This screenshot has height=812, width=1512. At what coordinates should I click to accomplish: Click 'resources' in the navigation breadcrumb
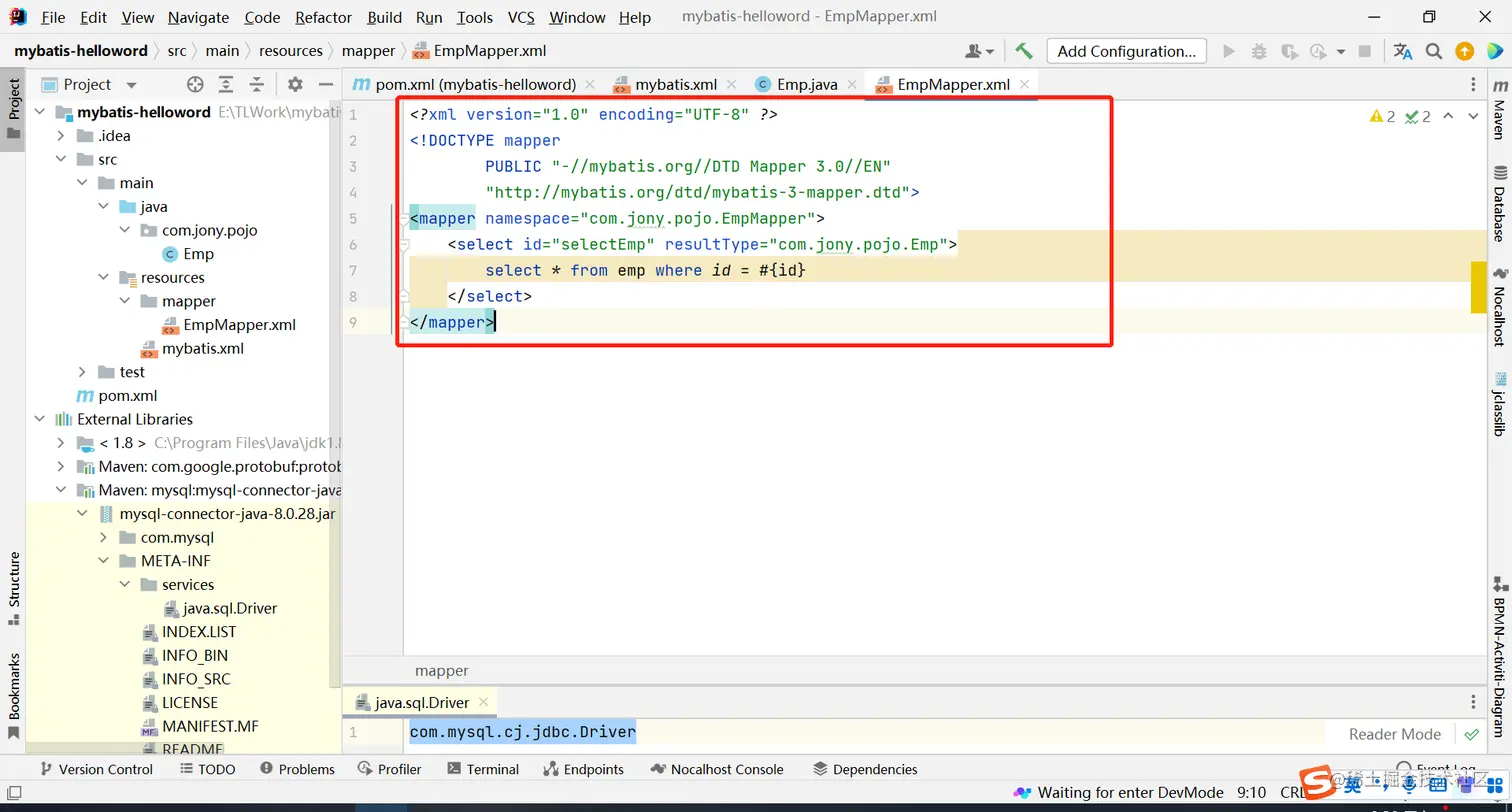[x=291, y=51]
